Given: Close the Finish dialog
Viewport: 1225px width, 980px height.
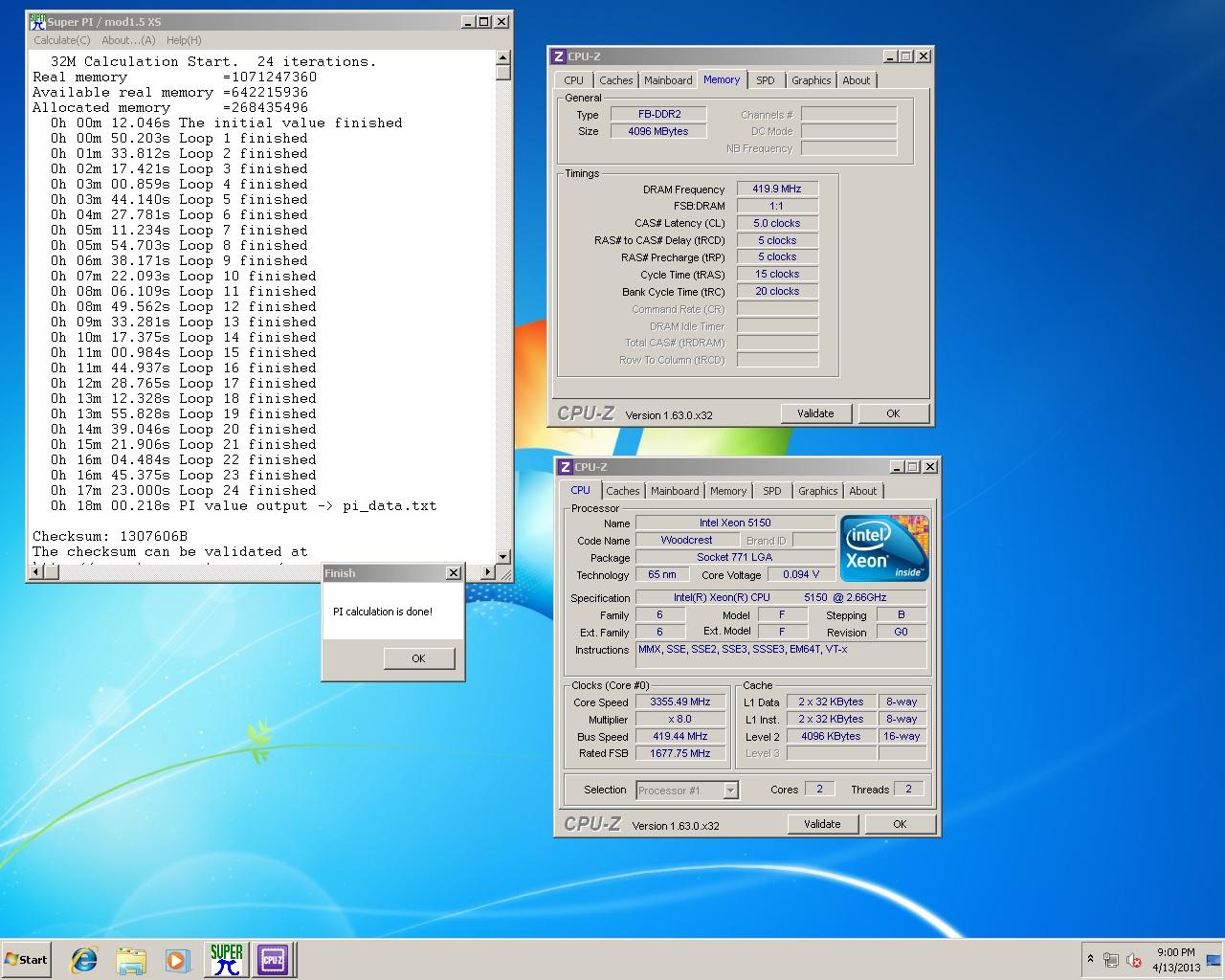Looking at the screenshot, I should [x=454, y=573].
